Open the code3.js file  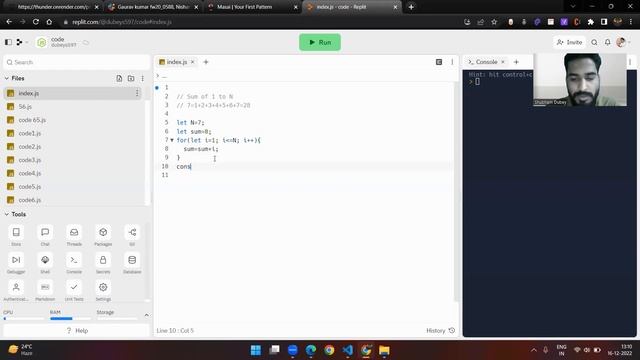click(74, 160)
